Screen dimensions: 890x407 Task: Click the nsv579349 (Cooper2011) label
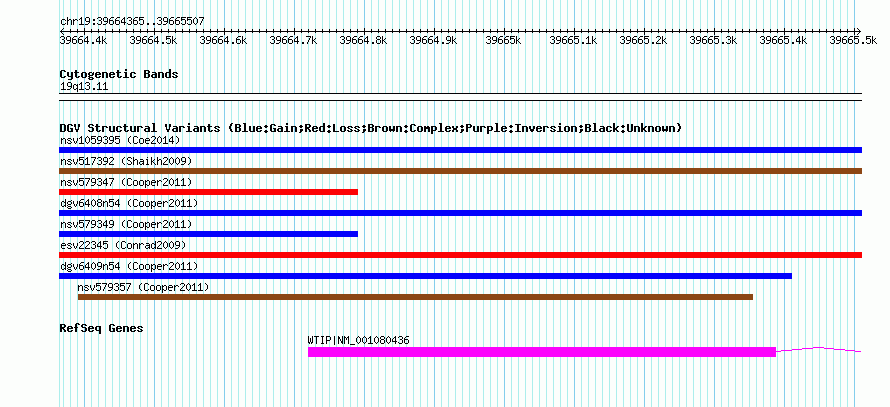tap(126, 224)
